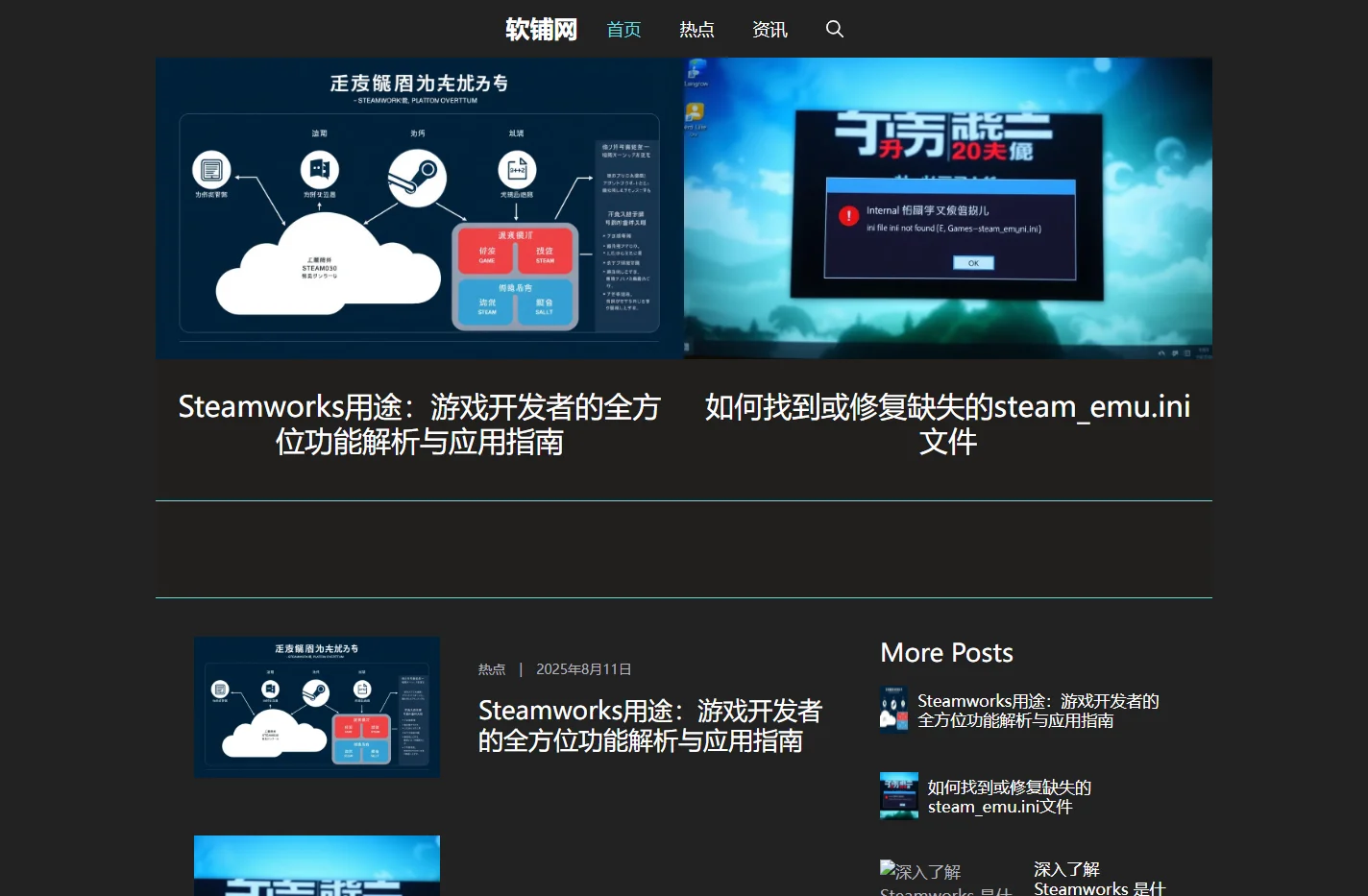Screen dimensions: 1368x896
Task: Open More Posts link 深入了解 Steamworks 是什
Action: [1100, 879]
